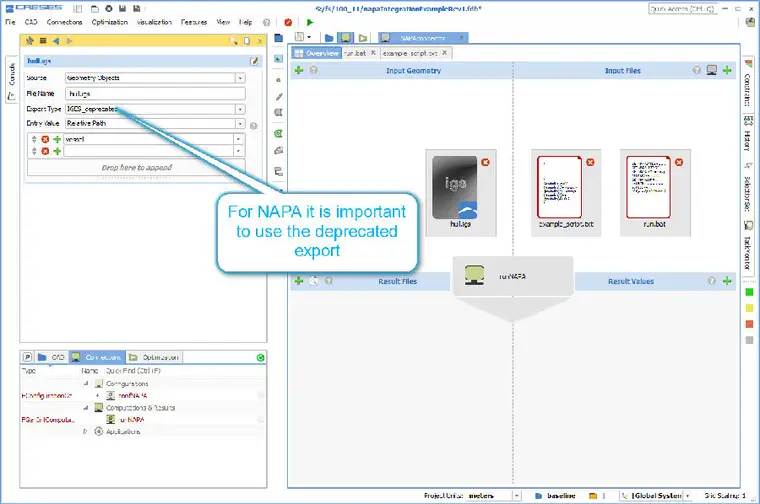This screenshot has width=760, height=504.
Task: Add entry after first row with green plus
Action: pos(57,139)
